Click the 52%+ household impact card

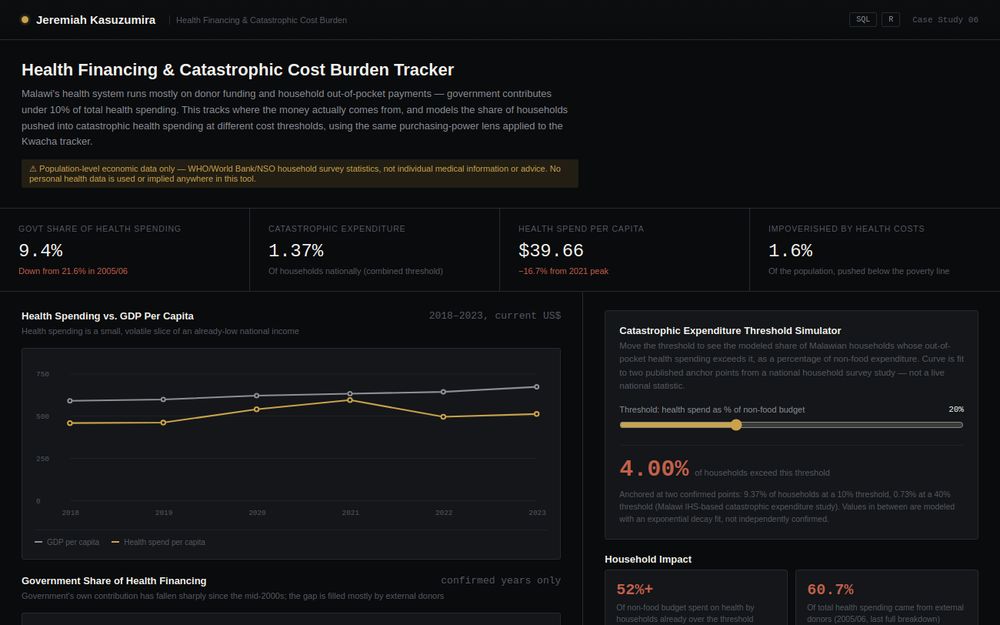(x=696, y=598)
